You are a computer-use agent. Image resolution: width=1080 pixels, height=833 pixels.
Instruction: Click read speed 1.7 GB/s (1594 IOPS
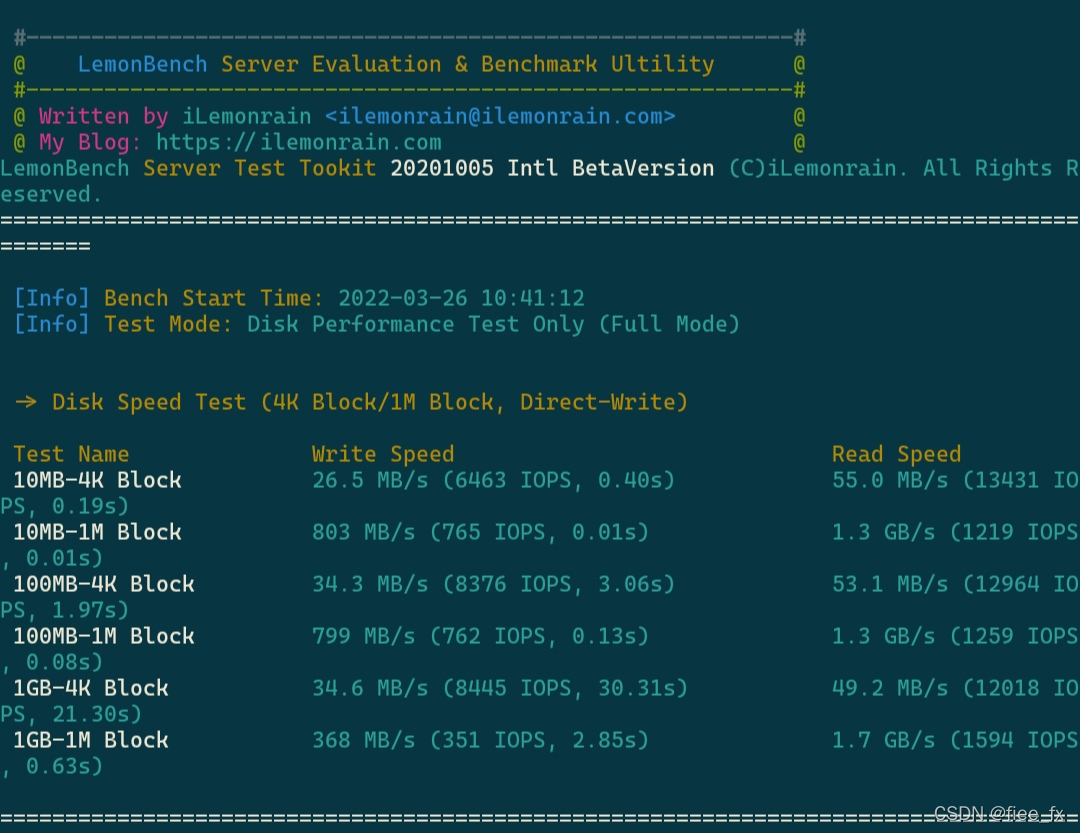(955, 740)
